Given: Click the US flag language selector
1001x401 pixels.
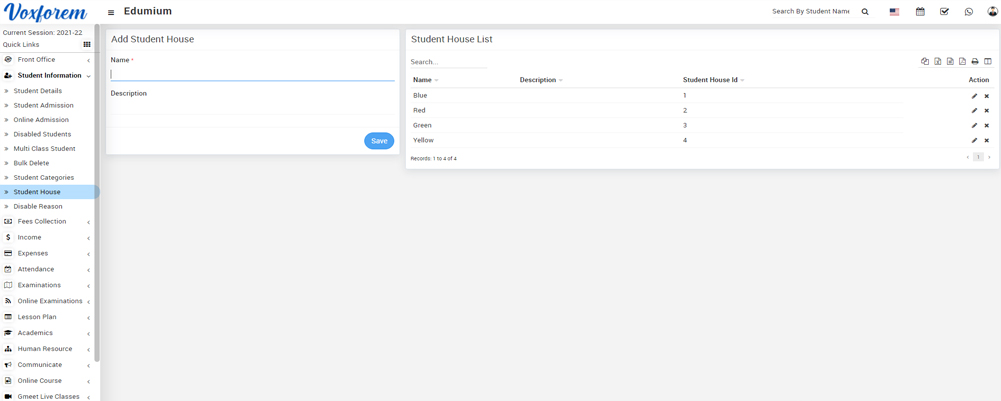Looking at the screenshot, I should [894, 12].
